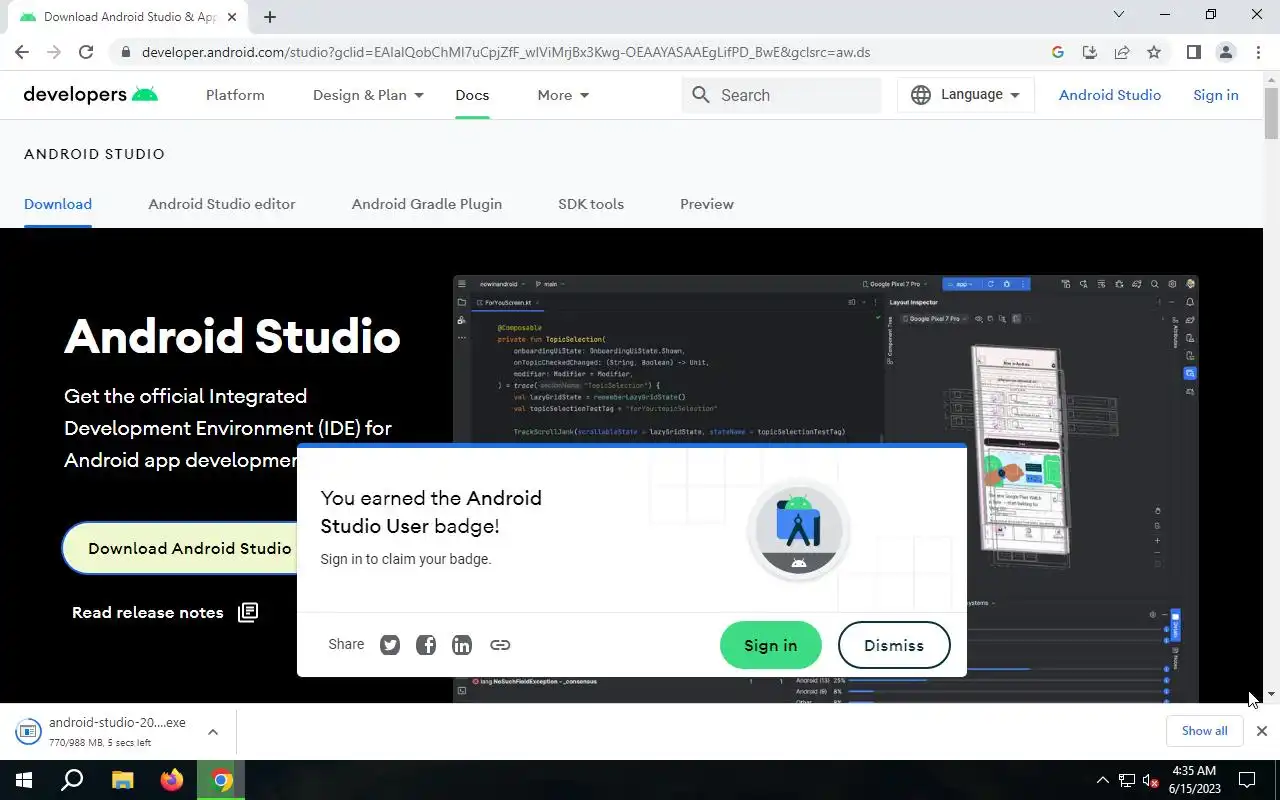Open the notification center icon
The width and height of the screenshot is (1280, 800).
(1247, 780)
